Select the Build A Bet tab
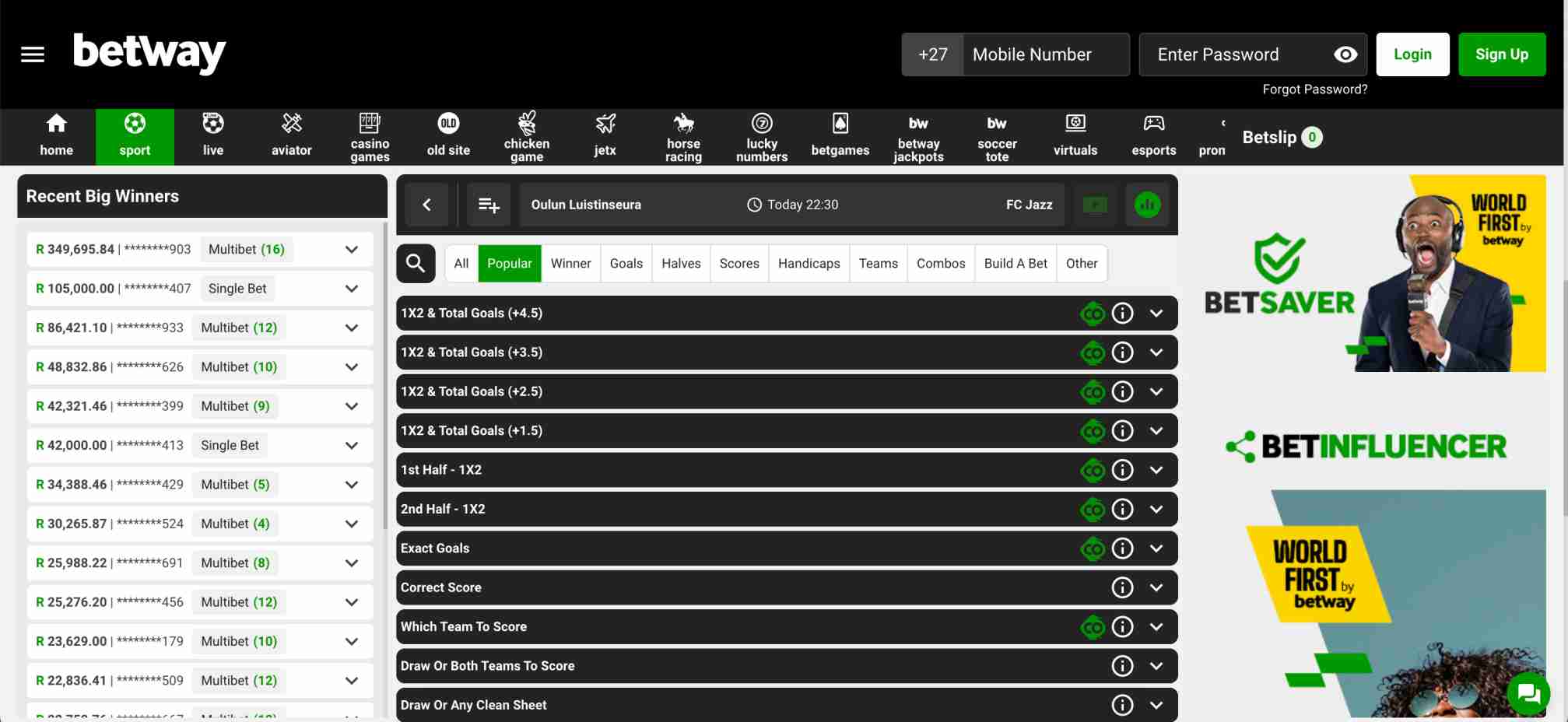The height and width of the screenshot is (722, 1568). click(1016, 264)
